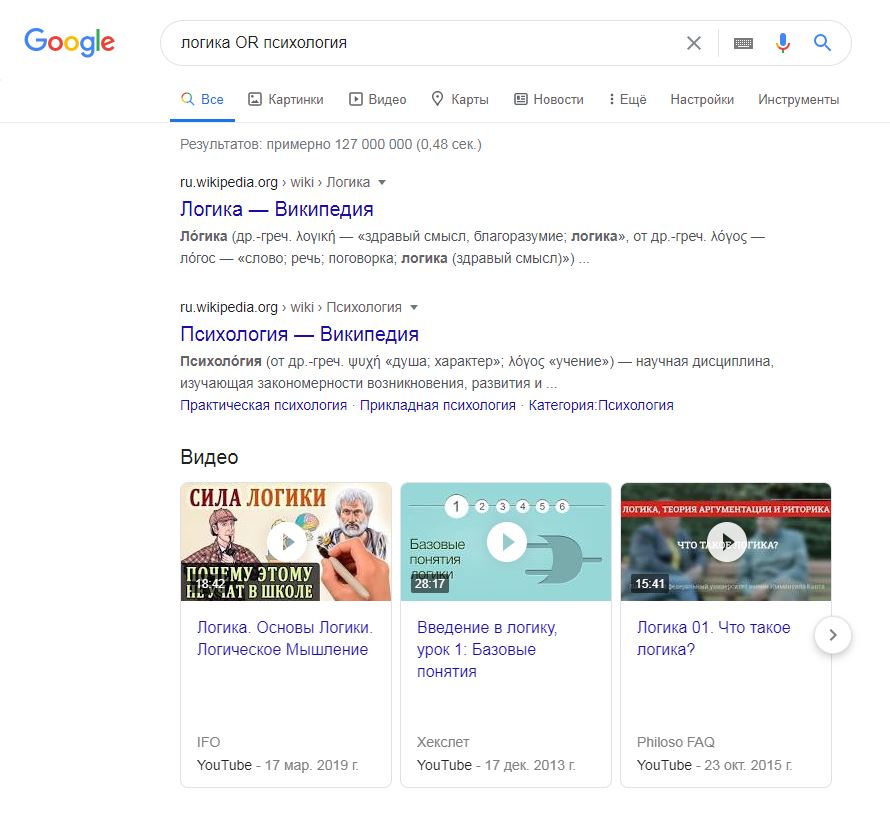Viewport: 890px width, 829px height.
Task: Expand dropdown arrow next to wiki › Психология
Action: point(414,307)
